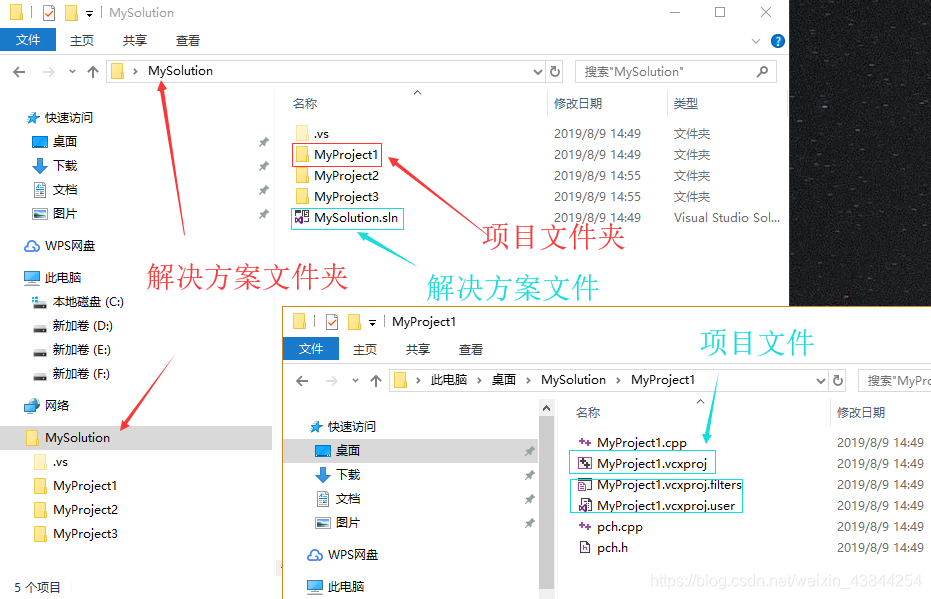Screen dimensions: 931x599
Task: Open Help via the blue question mark icon
Action: [776, 41]
